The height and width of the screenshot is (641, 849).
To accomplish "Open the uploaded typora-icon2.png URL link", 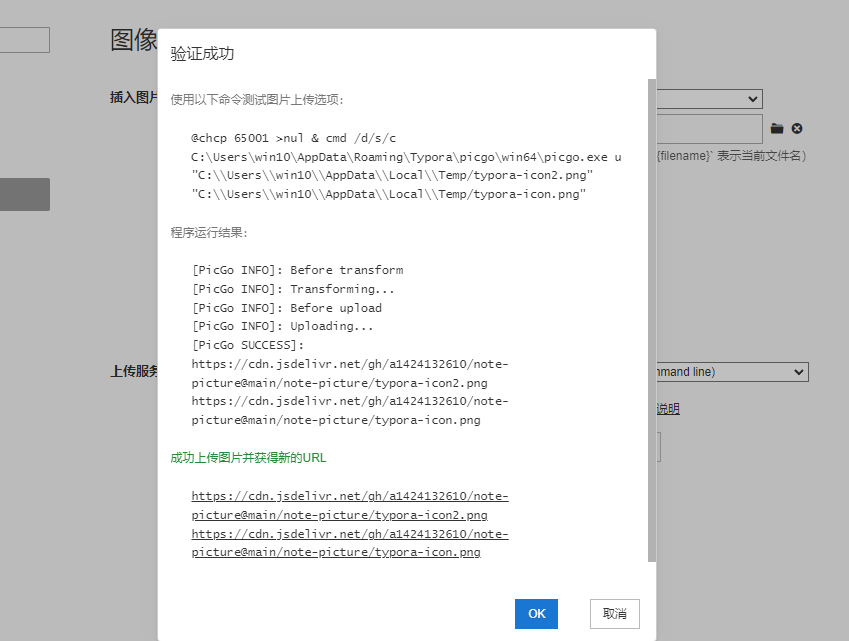I will [x=350, y=506].
